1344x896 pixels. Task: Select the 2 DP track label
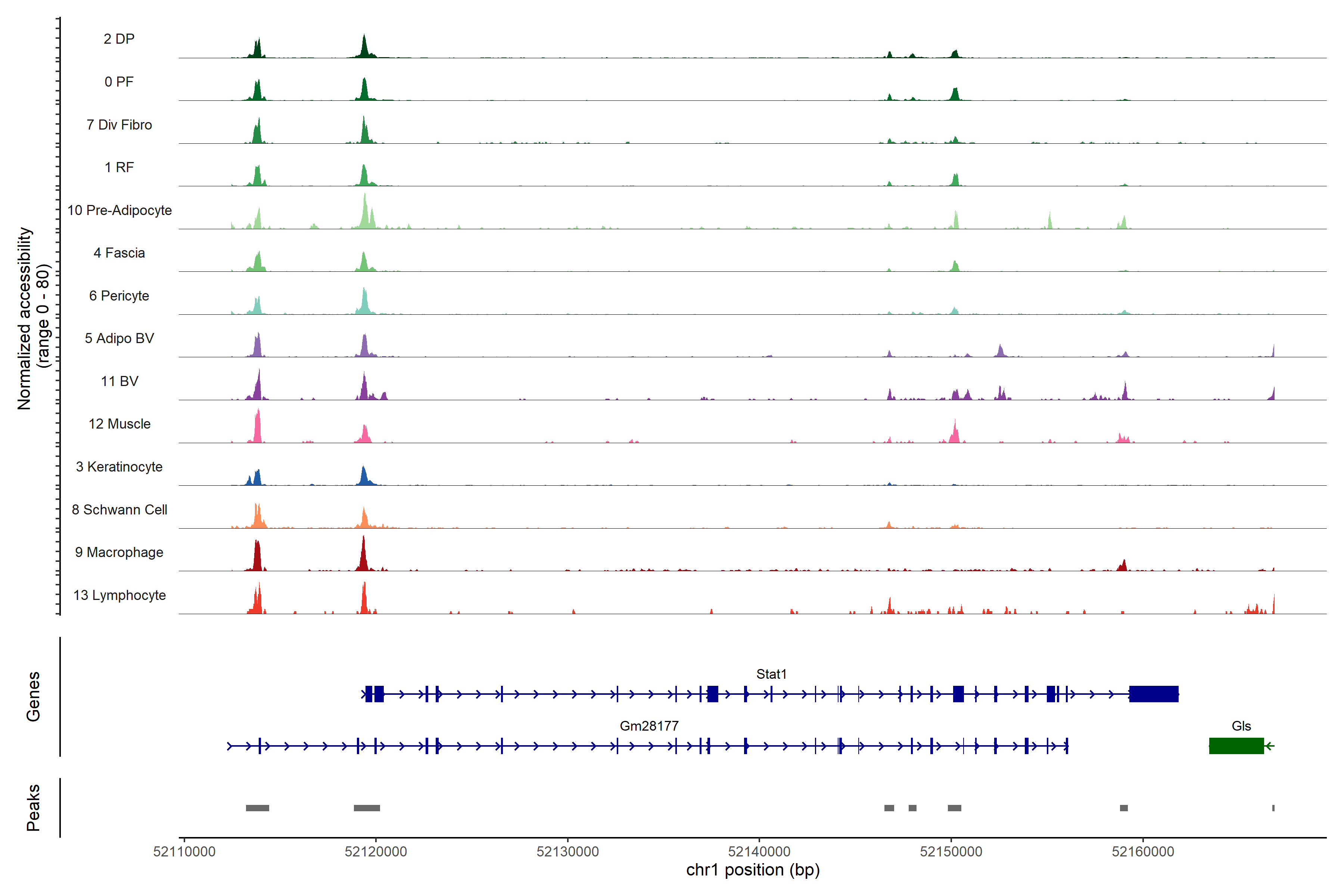click(x=119, y=39)
